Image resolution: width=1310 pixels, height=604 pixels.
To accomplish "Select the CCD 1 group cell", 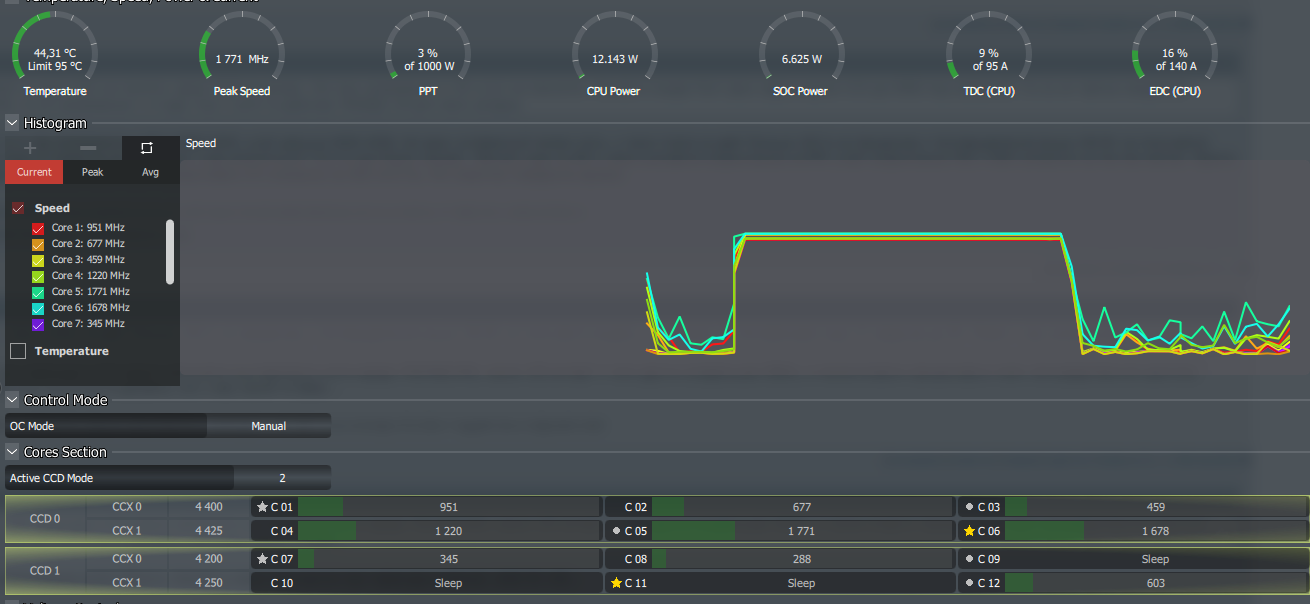I will coord(45,571).
